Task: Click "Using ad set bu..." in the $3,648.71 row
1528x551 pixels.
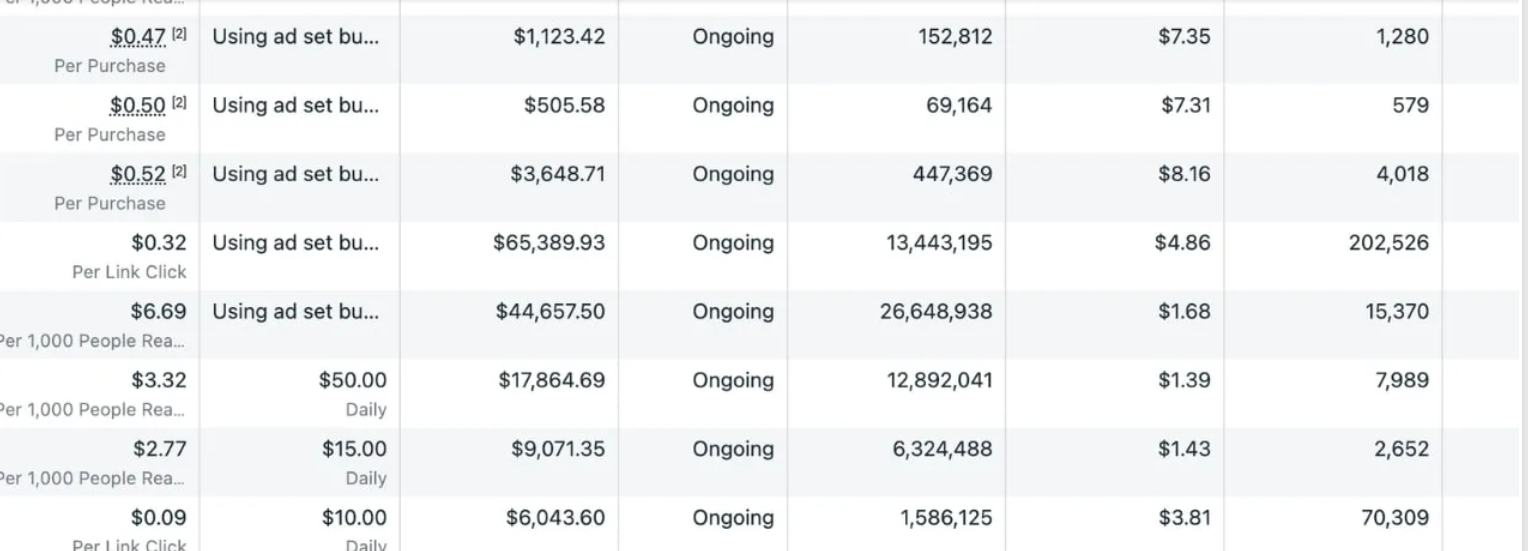Action: pos(296,175)
